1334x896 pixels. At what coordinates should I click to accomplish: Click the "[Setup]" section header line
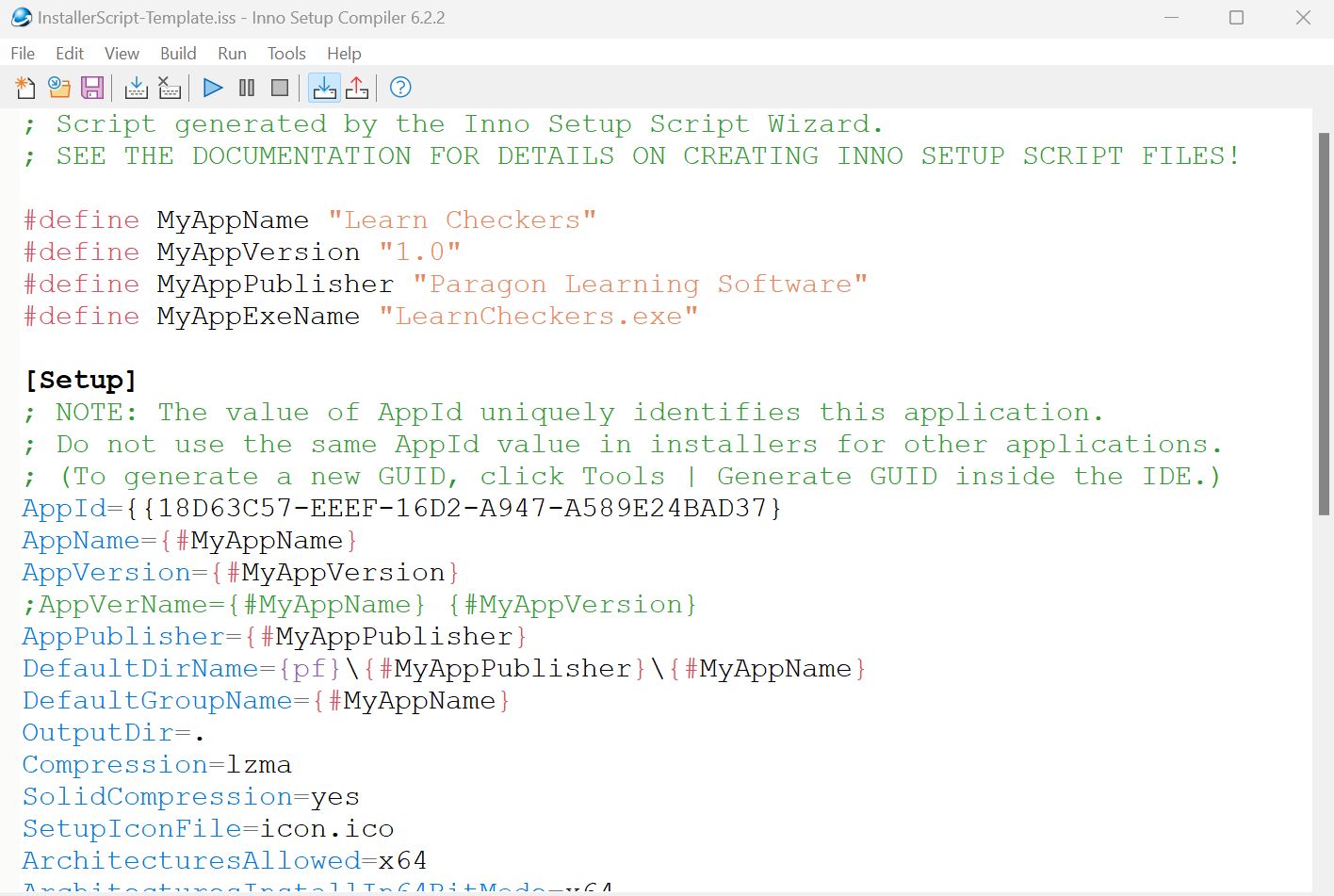tap(81, 380)
